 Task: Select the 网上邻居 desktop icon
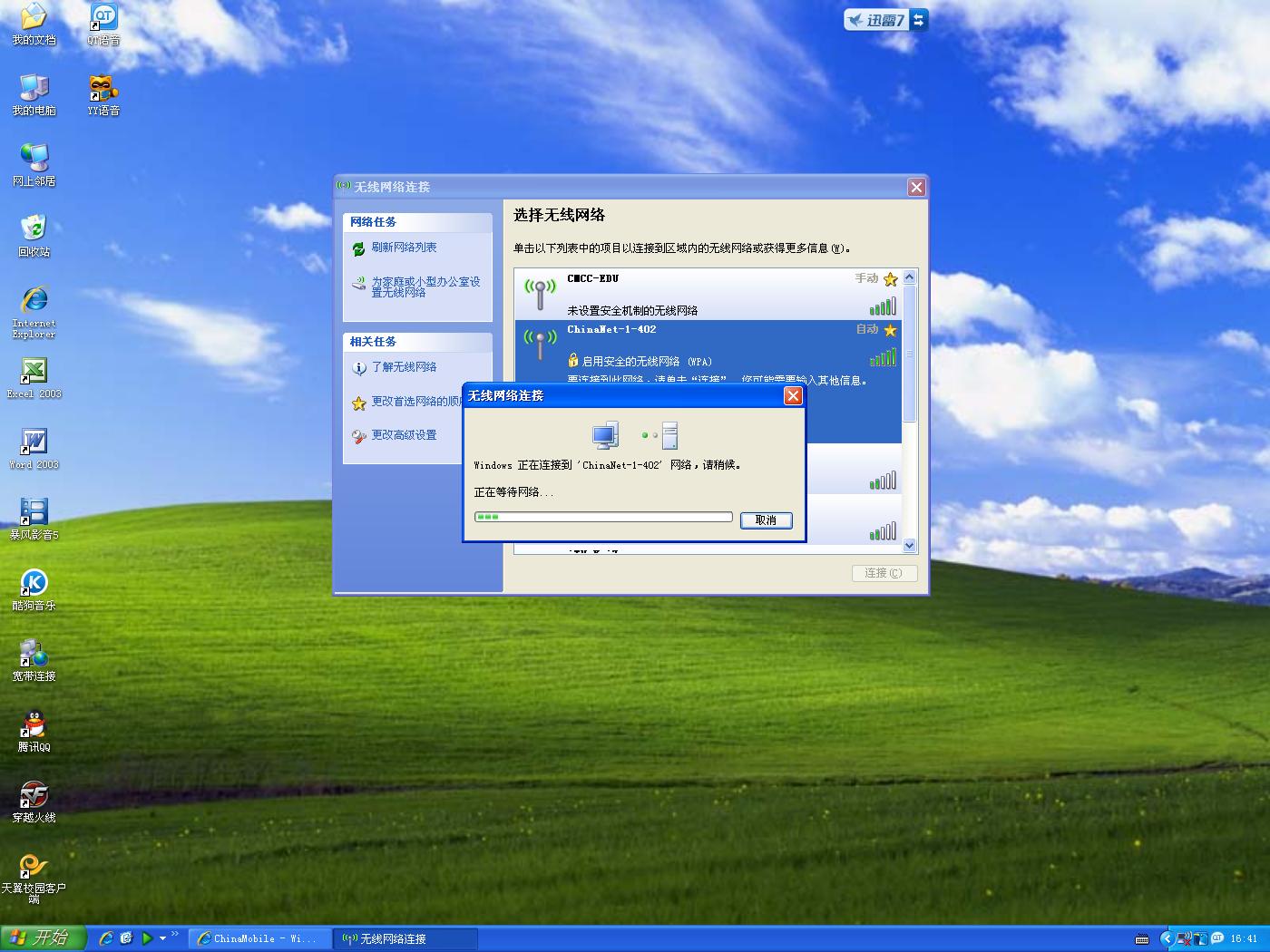[x=34, y=166]
